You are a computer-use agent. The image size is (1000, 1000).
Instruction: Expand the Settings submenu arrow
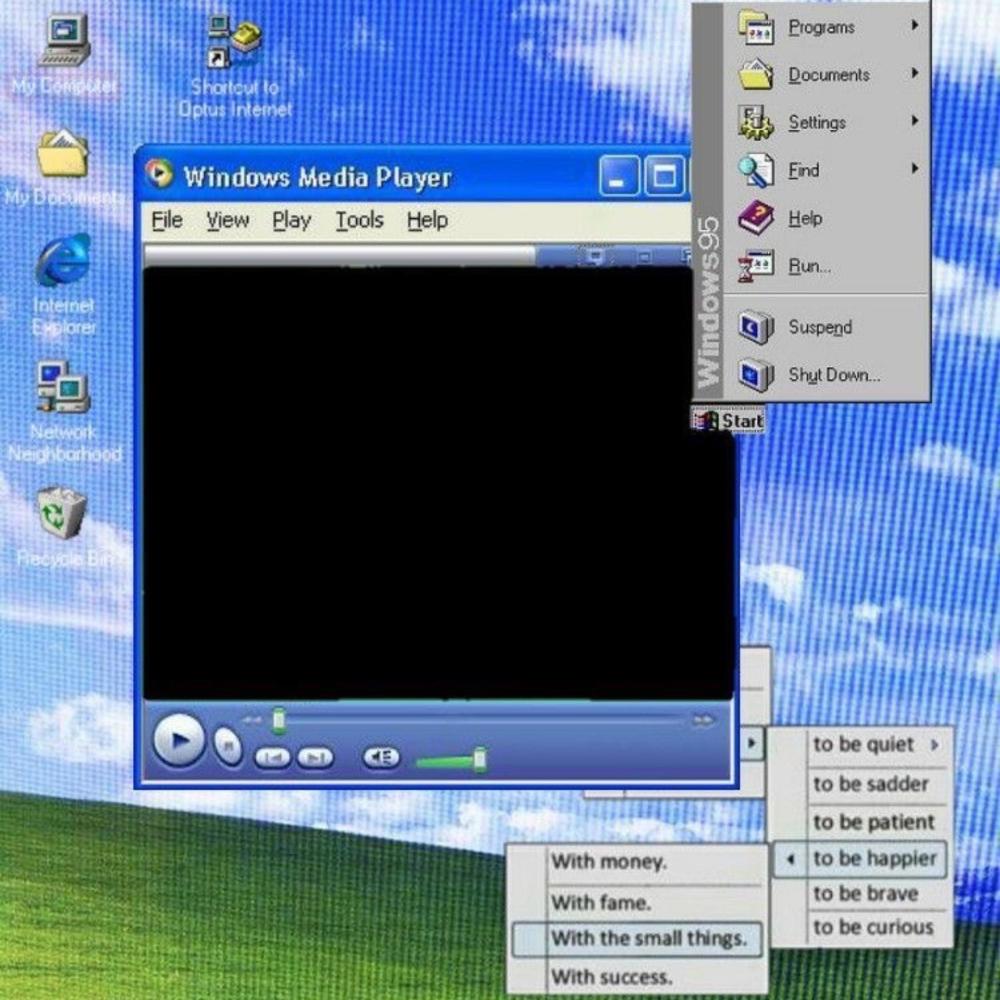(915, 120)
